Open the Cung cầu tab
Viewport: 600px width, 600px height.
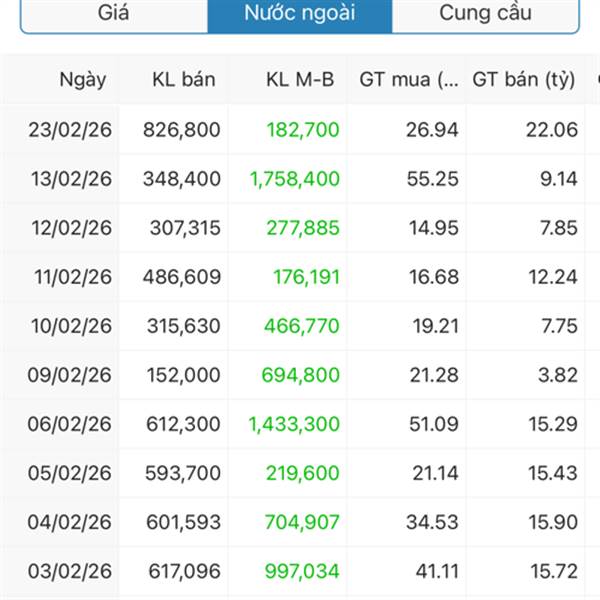(485, 14)
